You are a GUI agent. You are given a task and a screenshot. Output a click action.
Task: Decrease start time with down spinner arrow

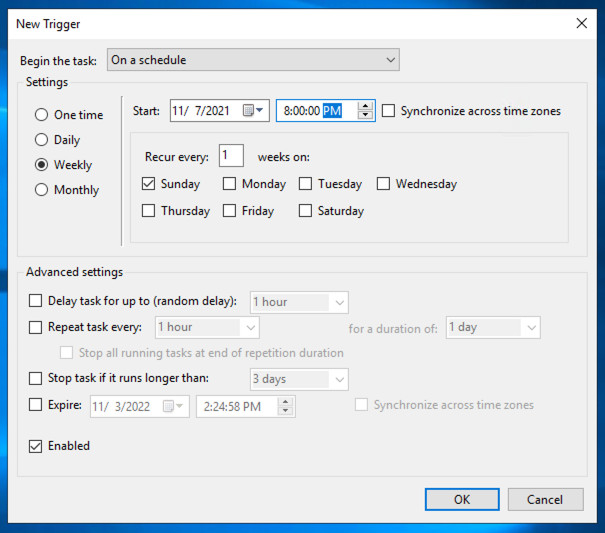pyautogui.click(x=365, y=116)
